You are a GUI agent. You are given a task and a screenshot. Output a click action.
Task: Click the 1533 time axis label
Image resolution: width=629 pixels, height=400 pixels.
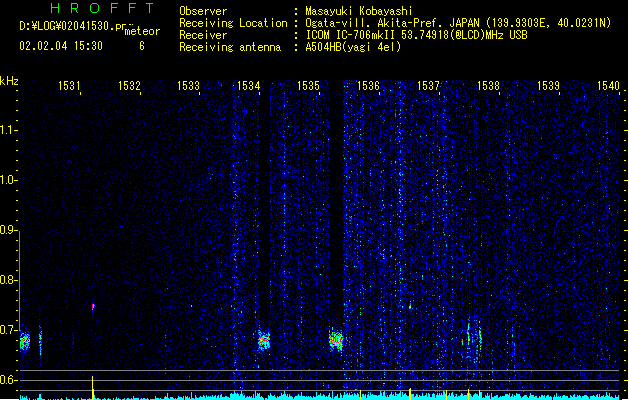coord(189,86)
